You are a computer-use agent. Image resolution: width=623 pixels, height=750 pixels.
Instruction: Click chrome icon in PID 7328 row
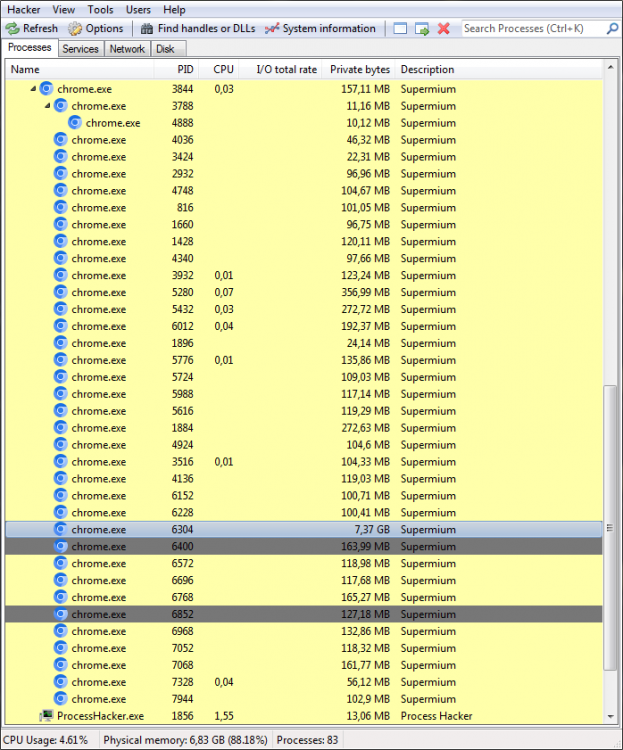click(x=61, y=682)
